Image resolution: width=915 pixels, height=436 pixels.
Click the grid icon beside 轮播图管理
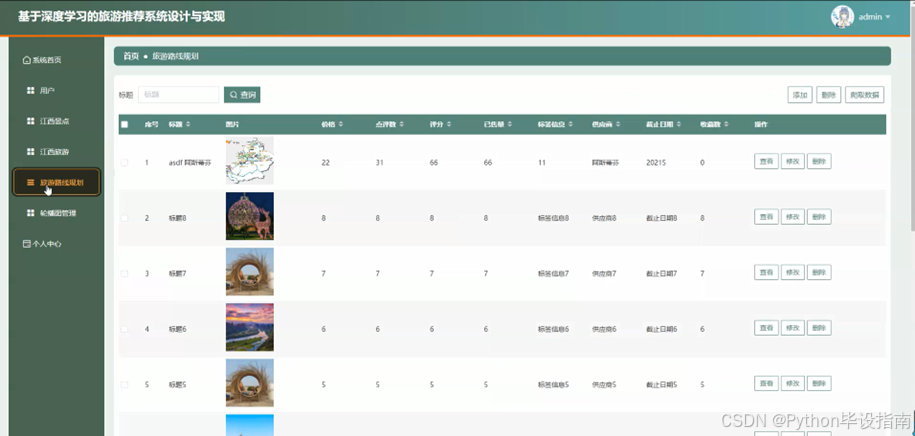click(30, 213)
